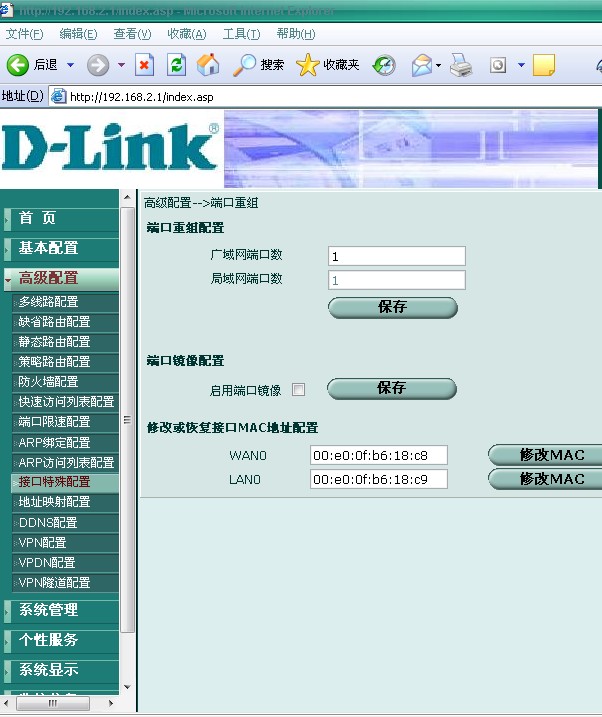Click 修改MAC button for LAN0
Screen dimensions: 602x717
546,479
